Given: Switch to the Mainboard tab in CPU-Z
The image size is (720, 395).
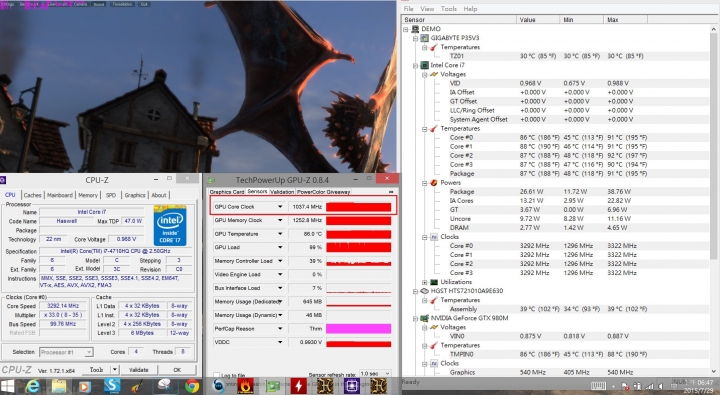Looking at the screenshot, I should (60, 195).
